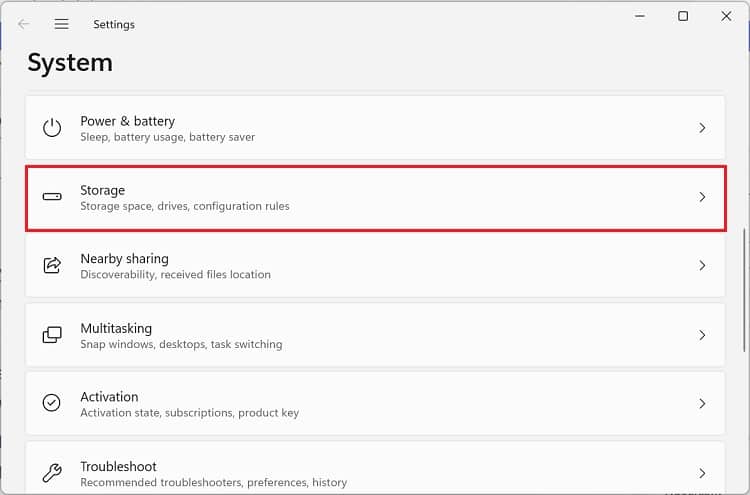The height and width of the screenshot is (495, 750).
Task: Click 'Snap windows, desktops, task switching' text
Action: click(x=181, y=344)
